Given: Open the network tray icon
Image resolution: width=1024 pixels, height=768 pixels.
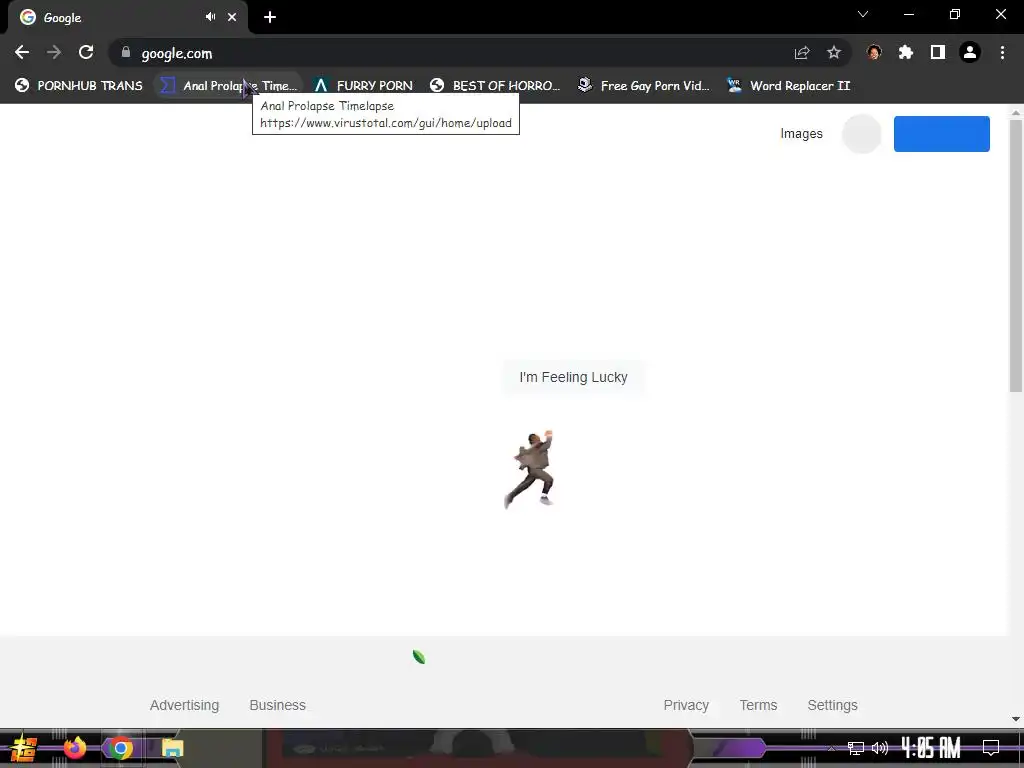Looking at the screenshot, I should (x=856, y=748).
